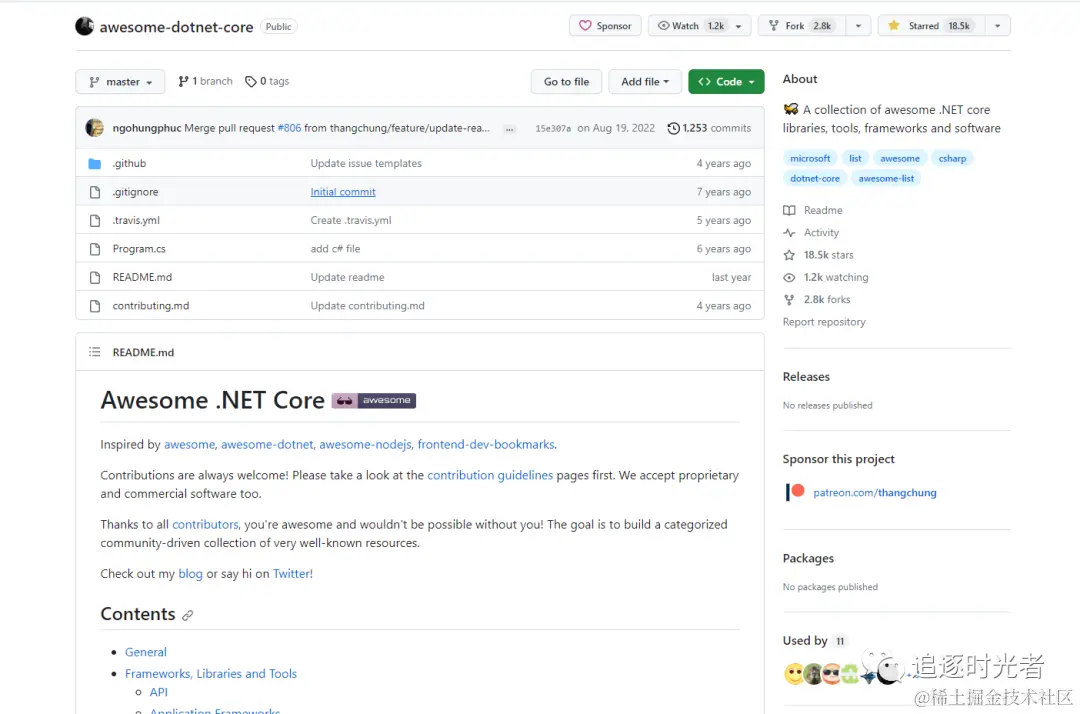Copy Contents heading anchor link icon
Screen dimensions: 1080x714
(187, 616)
